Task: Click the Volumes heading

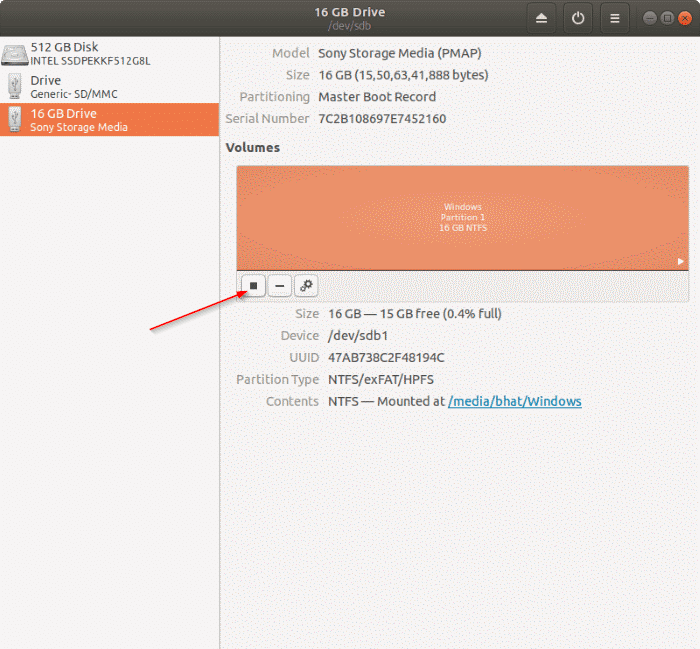Action: [x=253, y=148]
